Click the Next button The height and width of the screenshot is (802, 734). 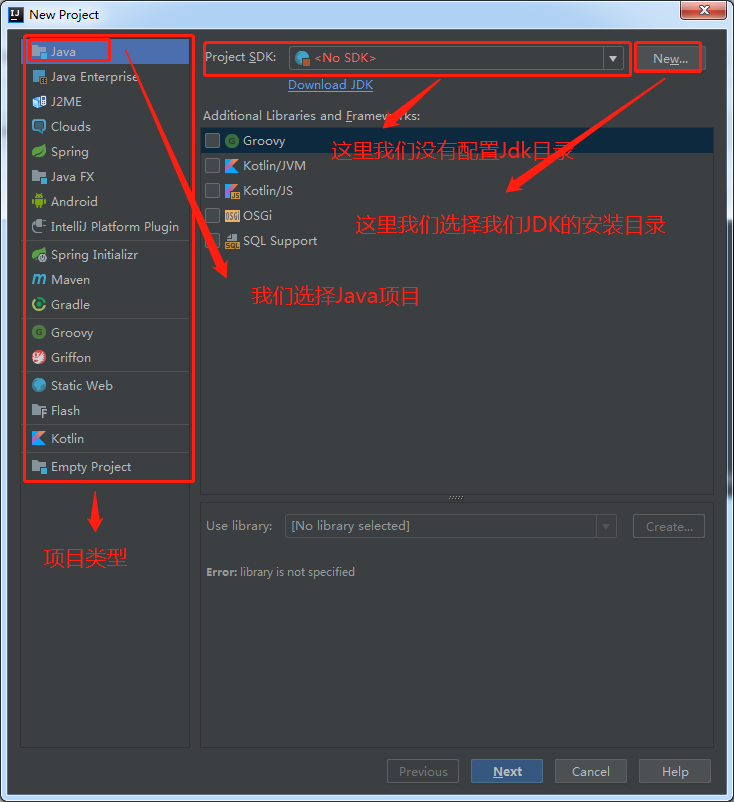507,771
